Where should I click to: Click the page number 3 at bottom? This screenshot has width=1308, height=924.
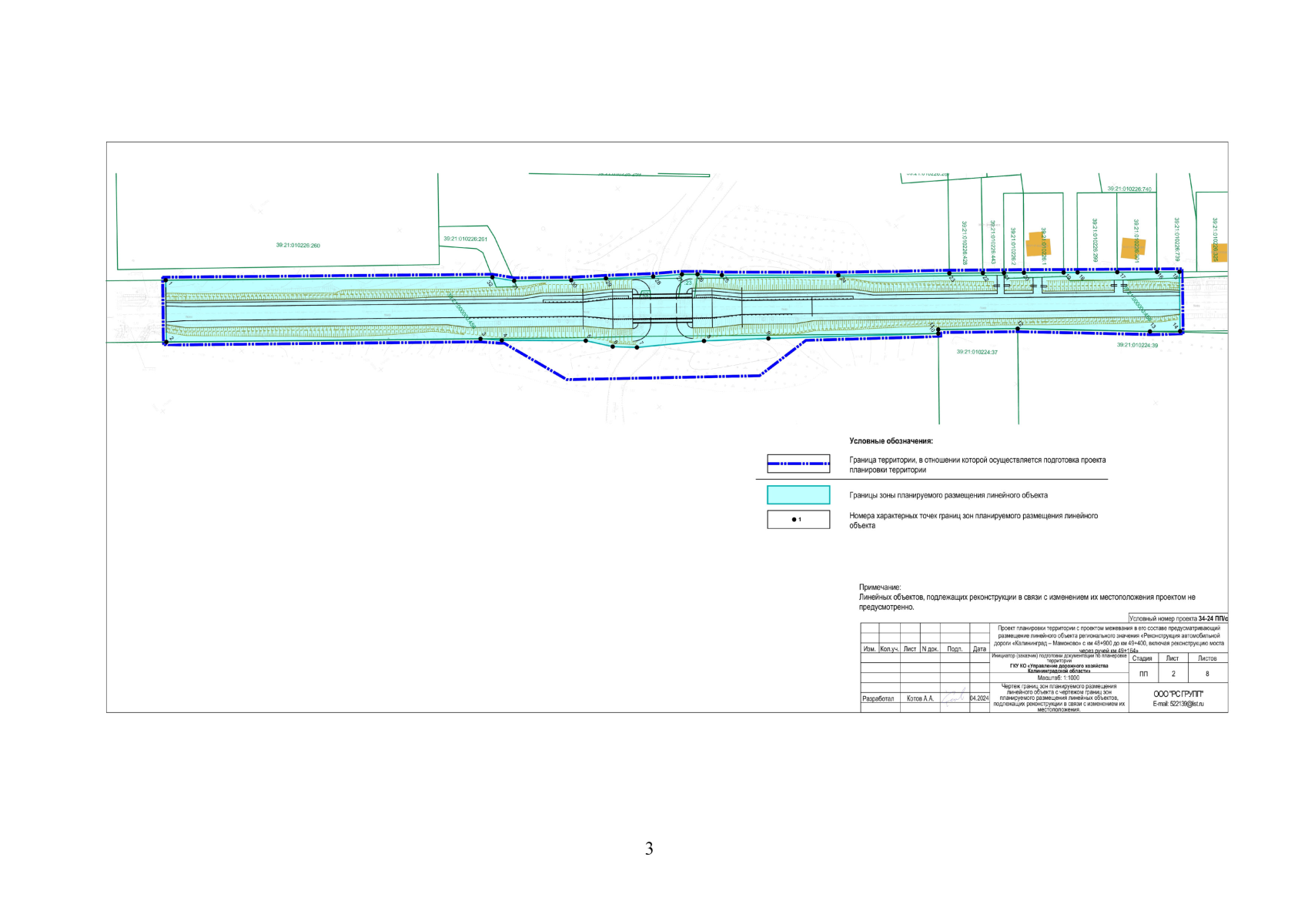649,849
